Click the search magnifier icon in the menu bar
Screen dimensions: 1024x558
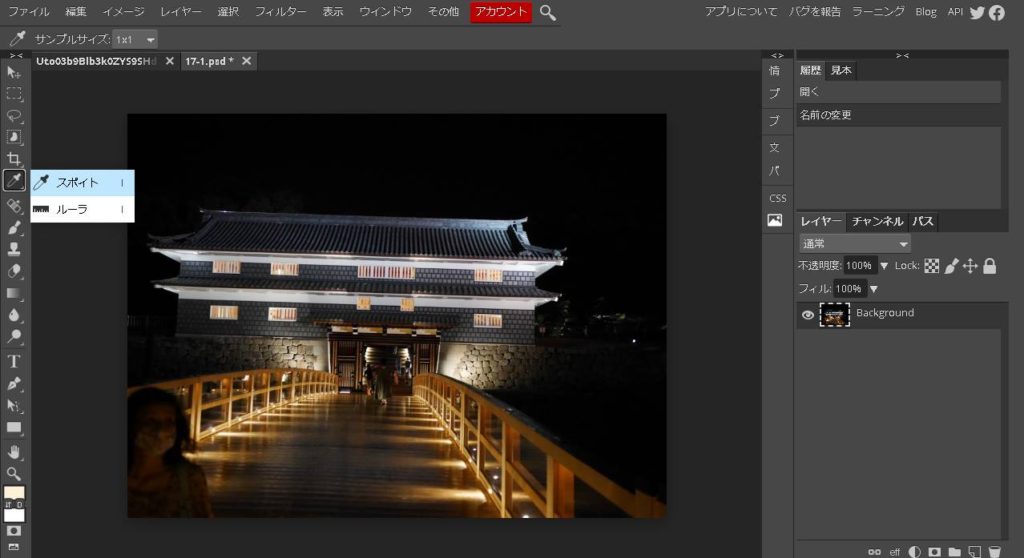coord(548,12)
